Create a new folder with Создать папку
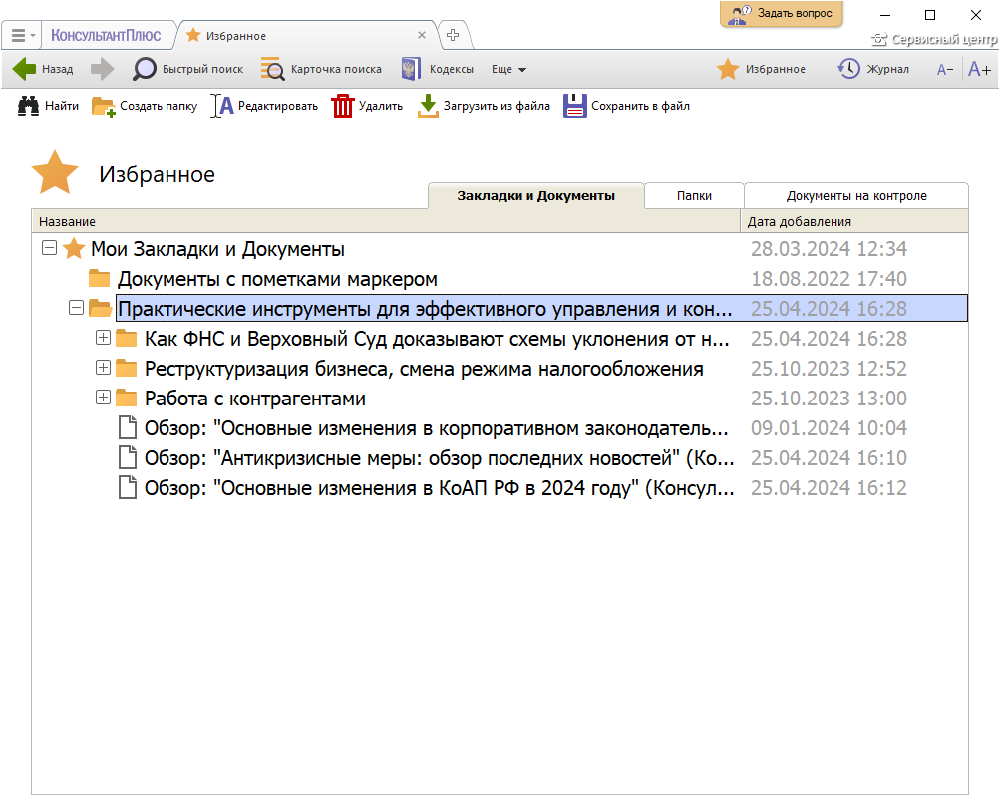Screen dimensions: 1000x800 [x=145, y=106]
